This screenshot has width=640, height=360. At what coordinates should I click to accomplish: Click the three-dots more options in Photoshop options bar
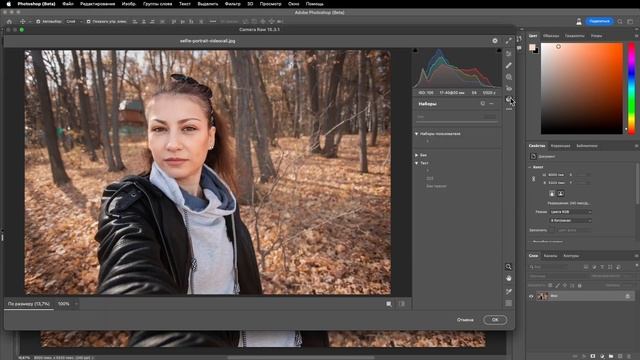click(213, 21)
